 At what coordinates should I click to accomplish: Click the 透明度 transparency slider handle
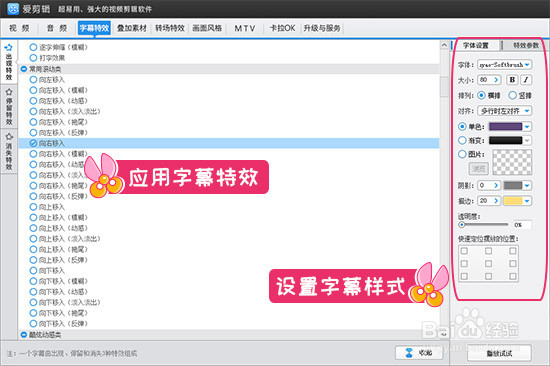(462, 225)
